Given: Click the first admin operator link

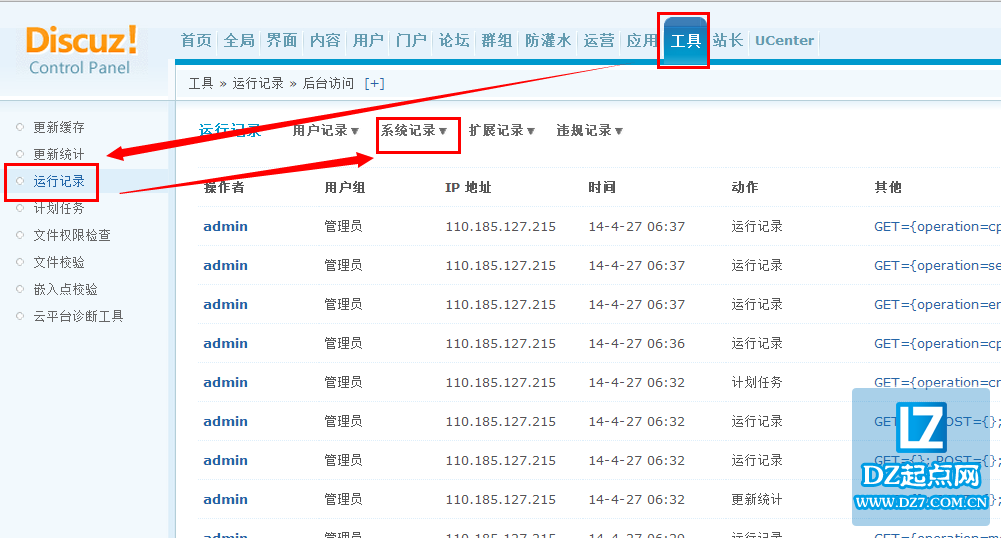Looking at the screenshot, I should pyautogui.click(x=225, y=227).
